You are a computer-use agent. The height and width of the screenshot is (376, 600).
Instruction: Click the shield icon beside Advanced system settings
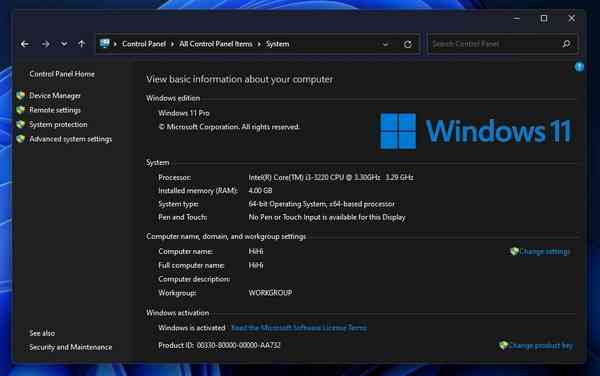(21, 139)
